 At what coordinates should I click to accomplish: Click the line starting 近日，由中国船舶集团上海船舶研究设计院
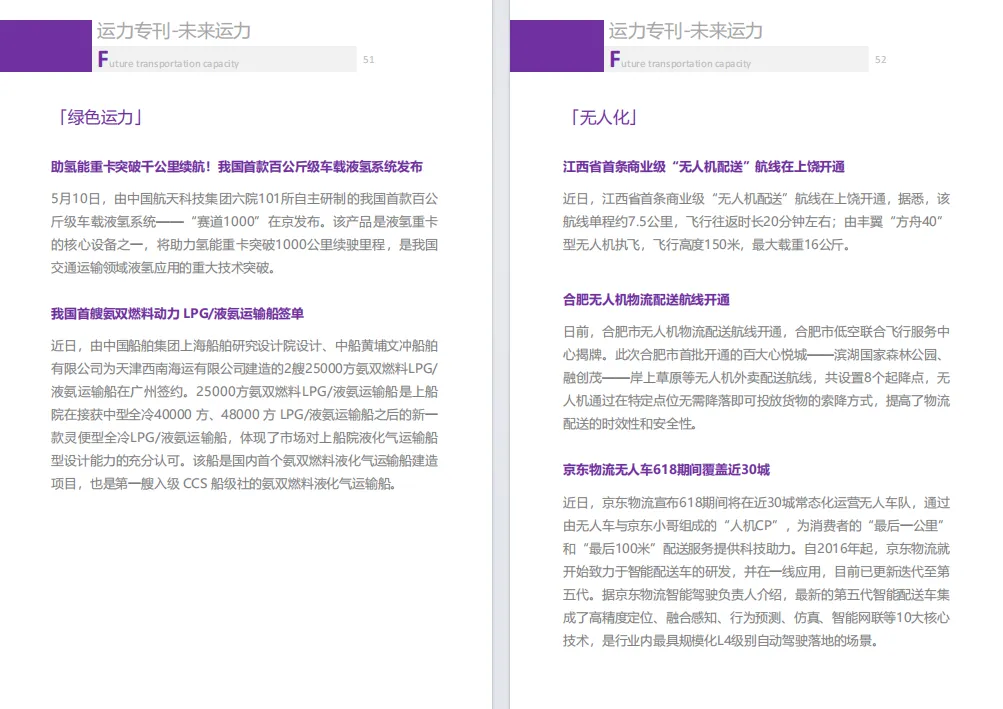[244, 346]
